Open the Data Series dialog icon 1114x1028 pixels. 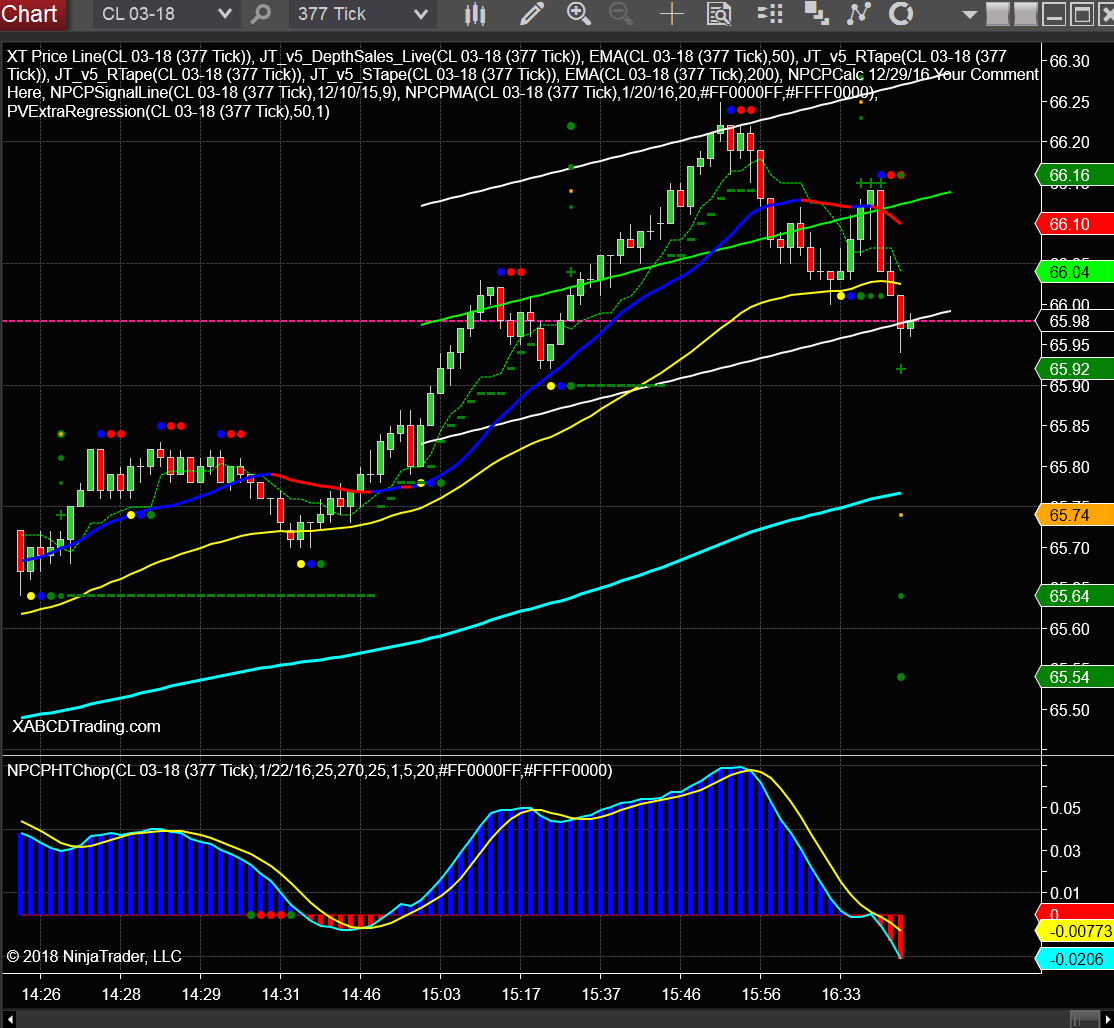tap(816, 13)
